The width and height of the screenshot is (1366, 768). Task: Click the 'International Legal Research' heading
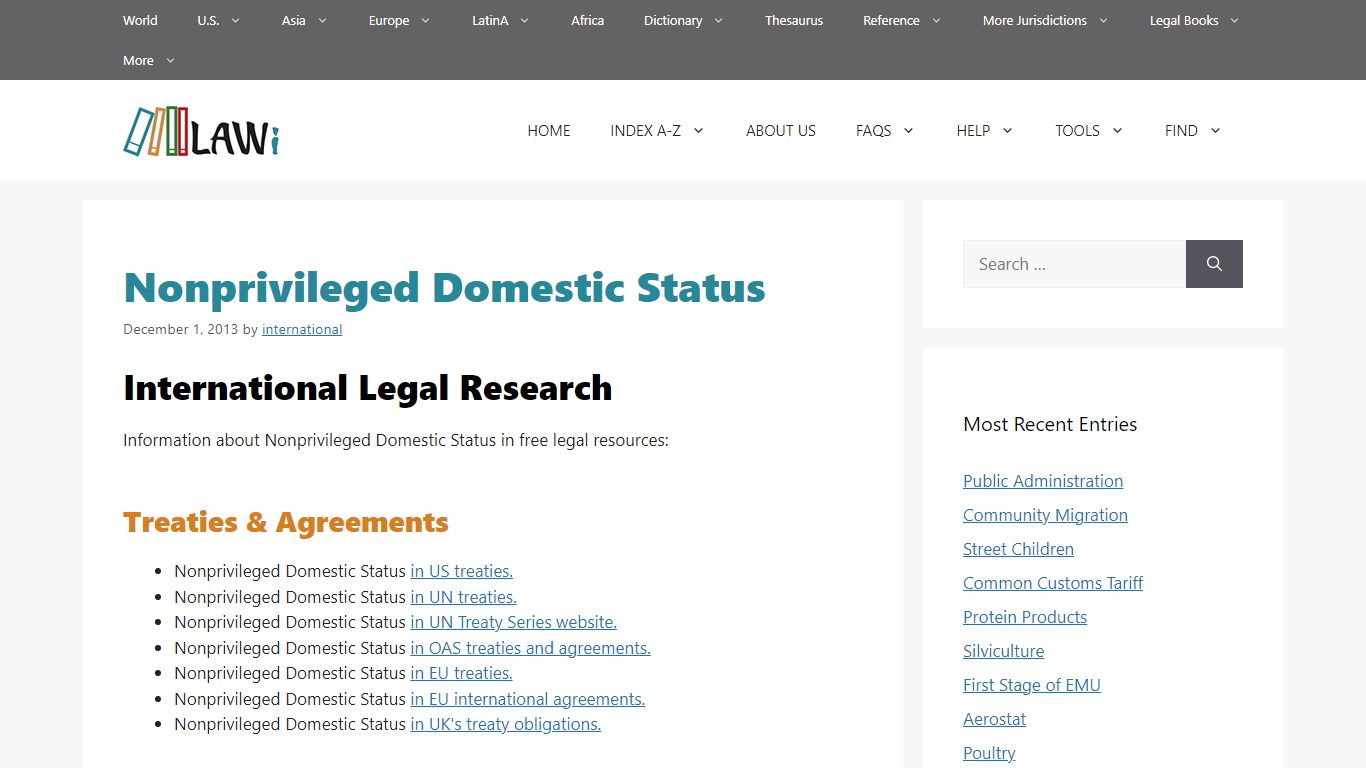pos(368,388)
